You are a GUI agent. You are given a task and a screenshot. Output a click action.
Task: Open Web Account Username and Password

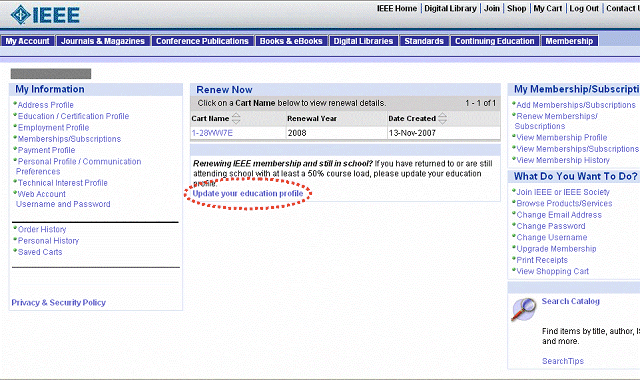[x=63, y=199]
